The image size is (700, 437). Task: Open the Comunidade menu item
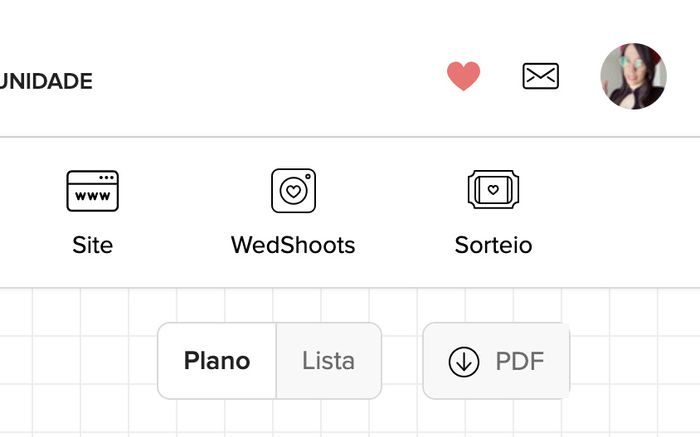click(46, 82)
